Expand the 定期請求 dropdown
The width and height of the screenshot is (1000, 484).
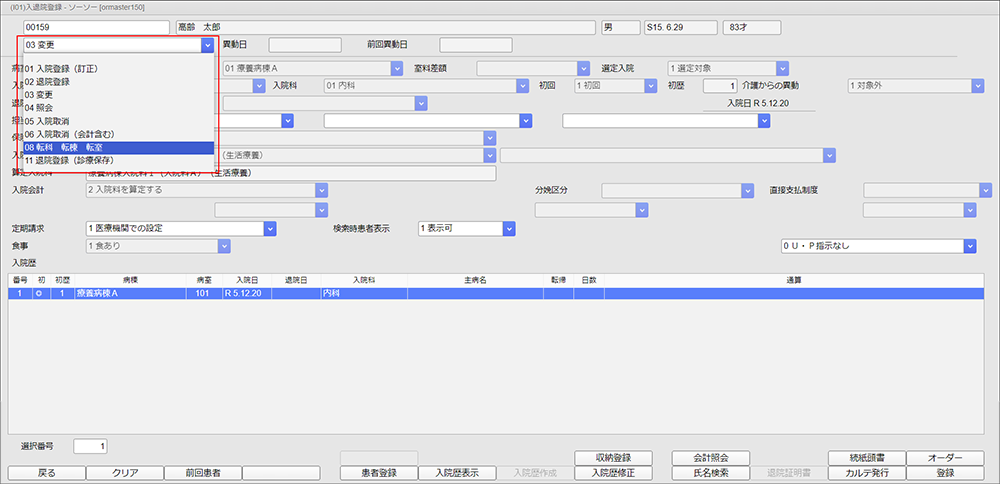tap(269, 228)
